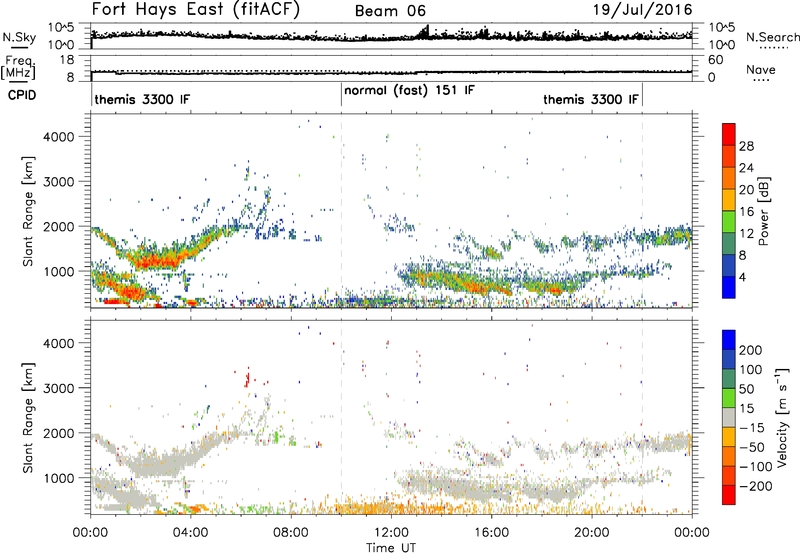The width and height of the screenshot is (800, 554).
Task: Click the 'CPID' row label
Action: pyautogui.click(x=22, y=95)
